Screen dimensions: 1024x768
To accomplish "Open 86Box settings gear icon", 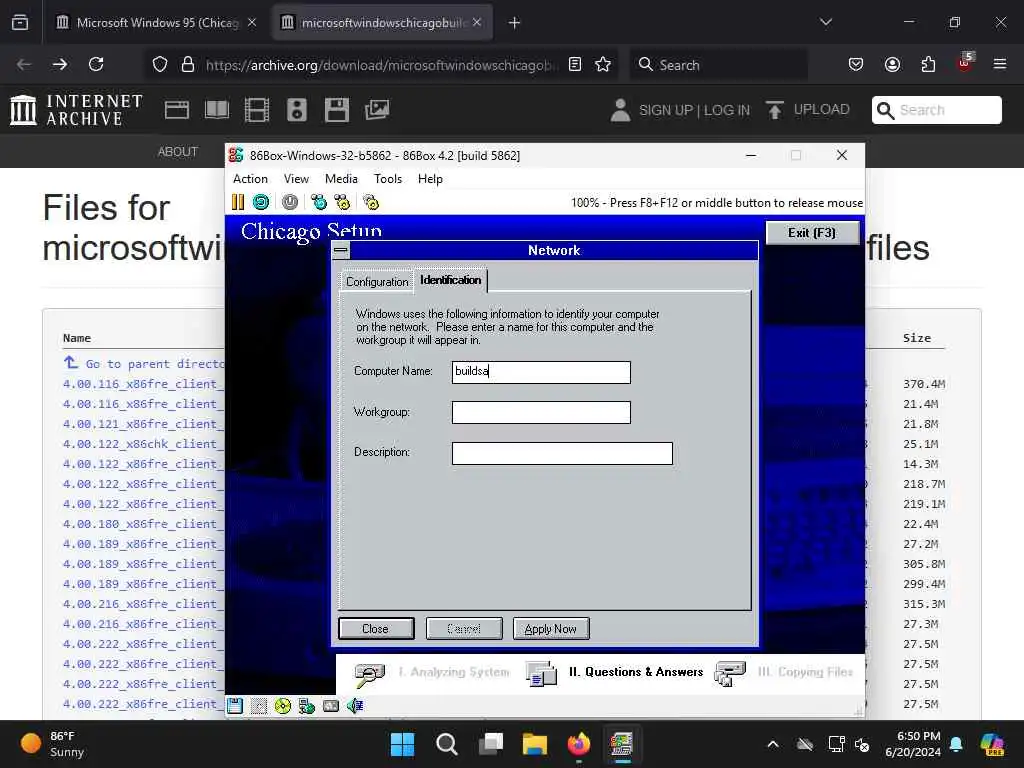I will tap(371, 202).
